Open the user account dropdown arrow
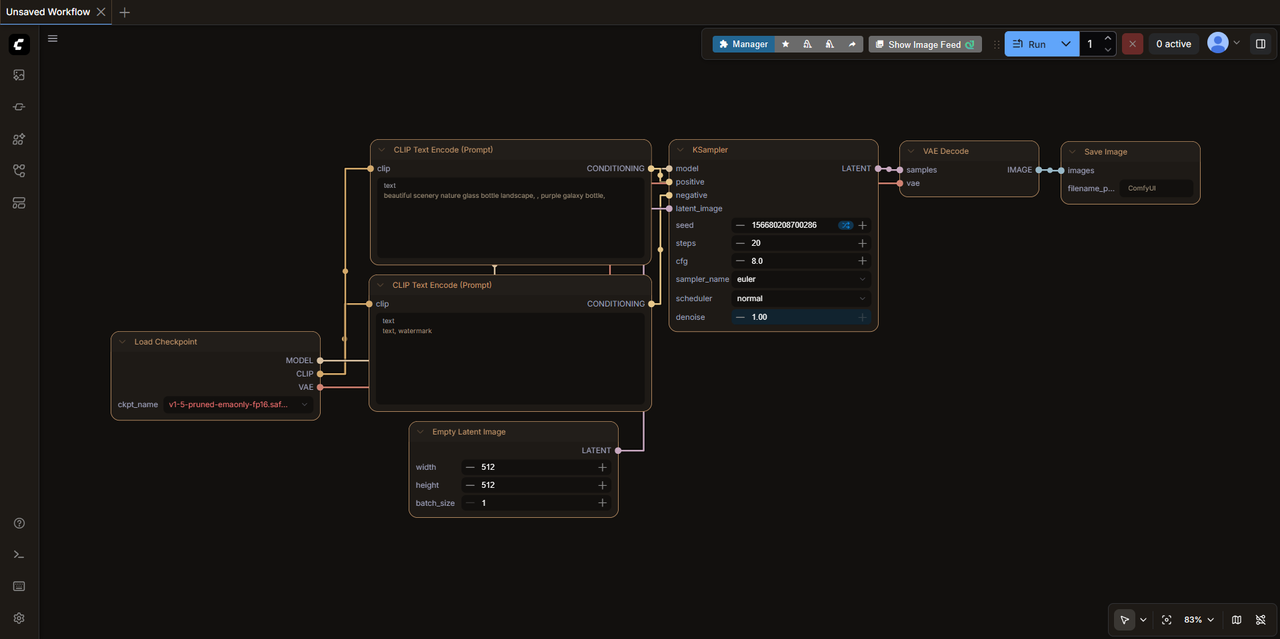Image resolution: width=1280 pixels, height=639 pixels. [x=1237, y=43]
